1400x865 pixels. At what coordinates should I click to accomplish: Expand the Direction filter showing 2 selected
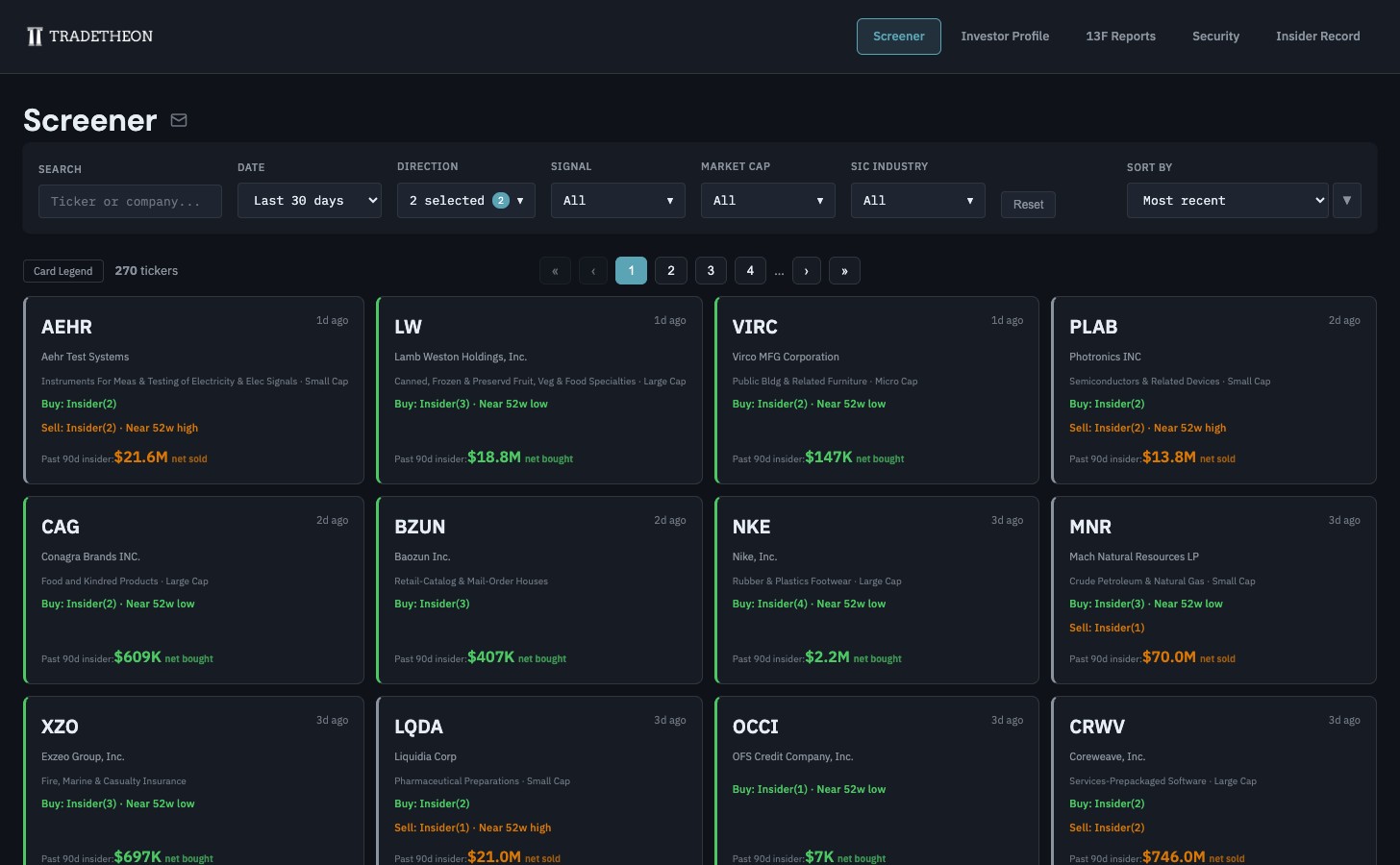[465, 200]
